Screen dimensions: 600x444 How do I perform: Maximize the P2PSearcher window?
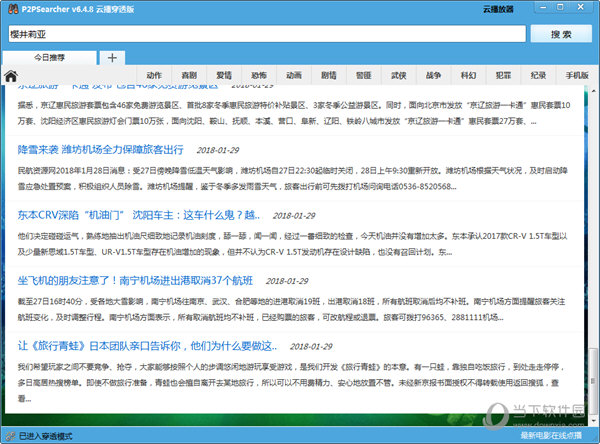click(560, 7)
